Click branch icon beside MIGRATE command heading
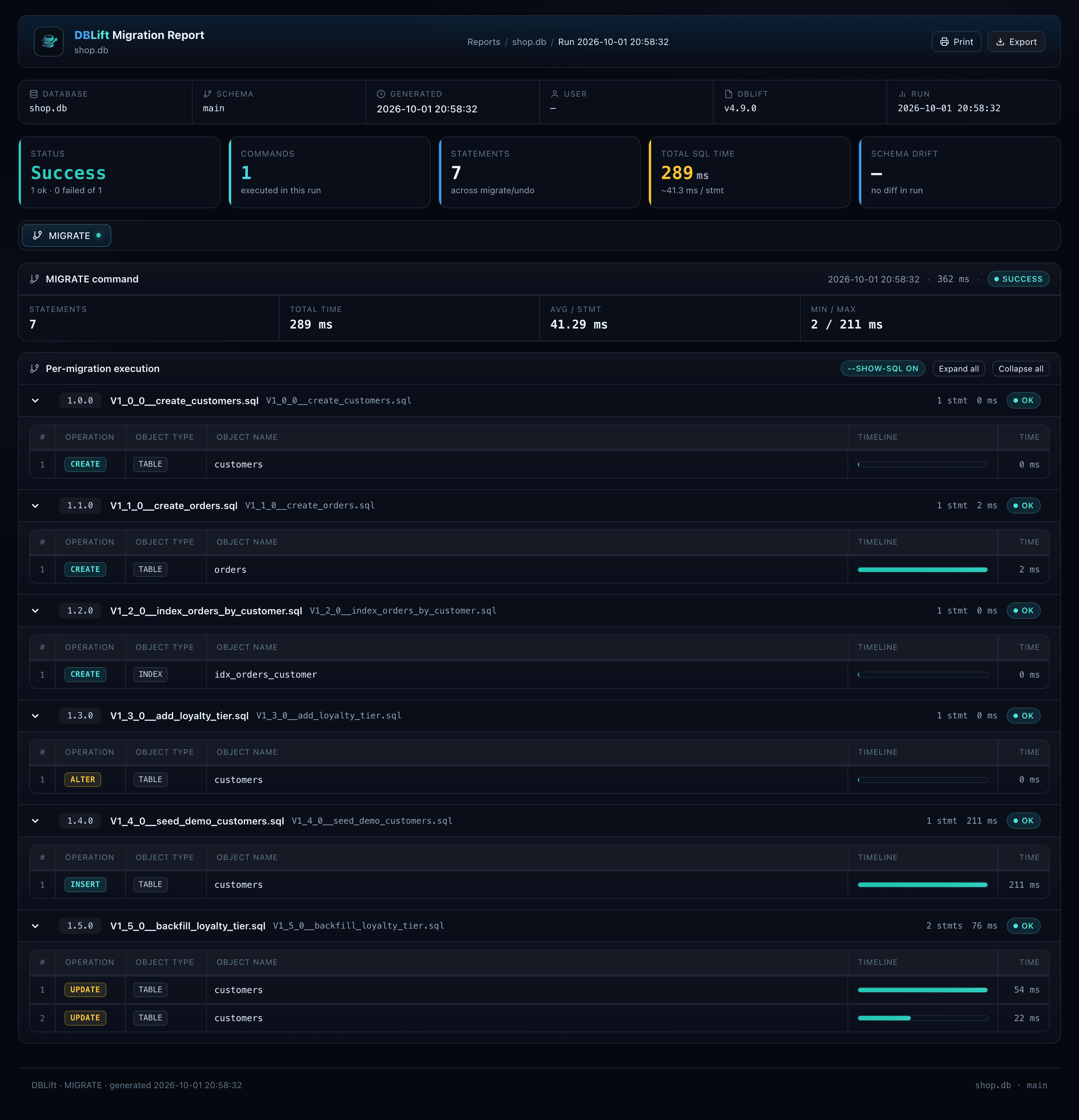 pyautogui.click(x=34, y=279)
